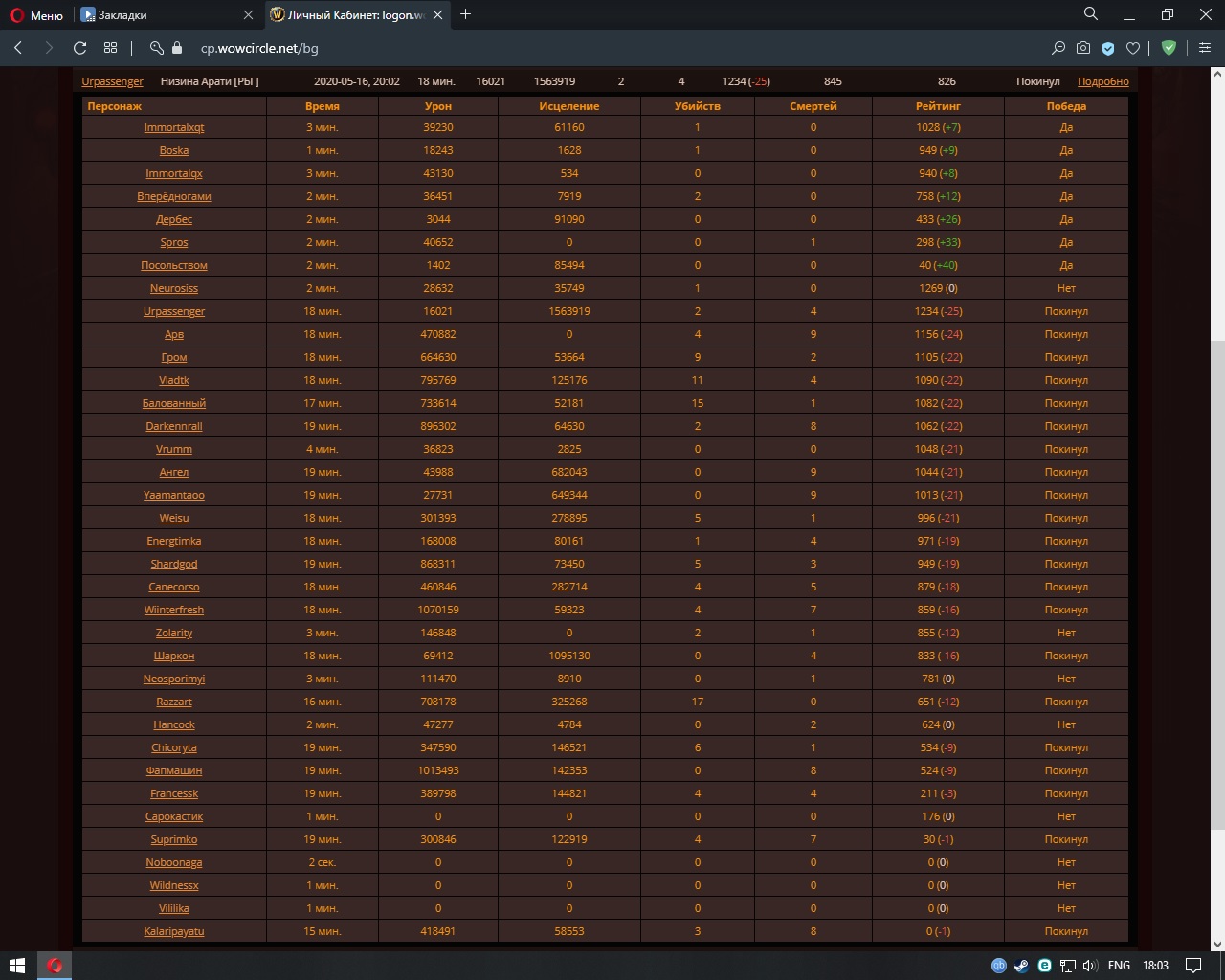1225x980 pixels.
Task: Open the Razzart character link
Action: point(174,702)
